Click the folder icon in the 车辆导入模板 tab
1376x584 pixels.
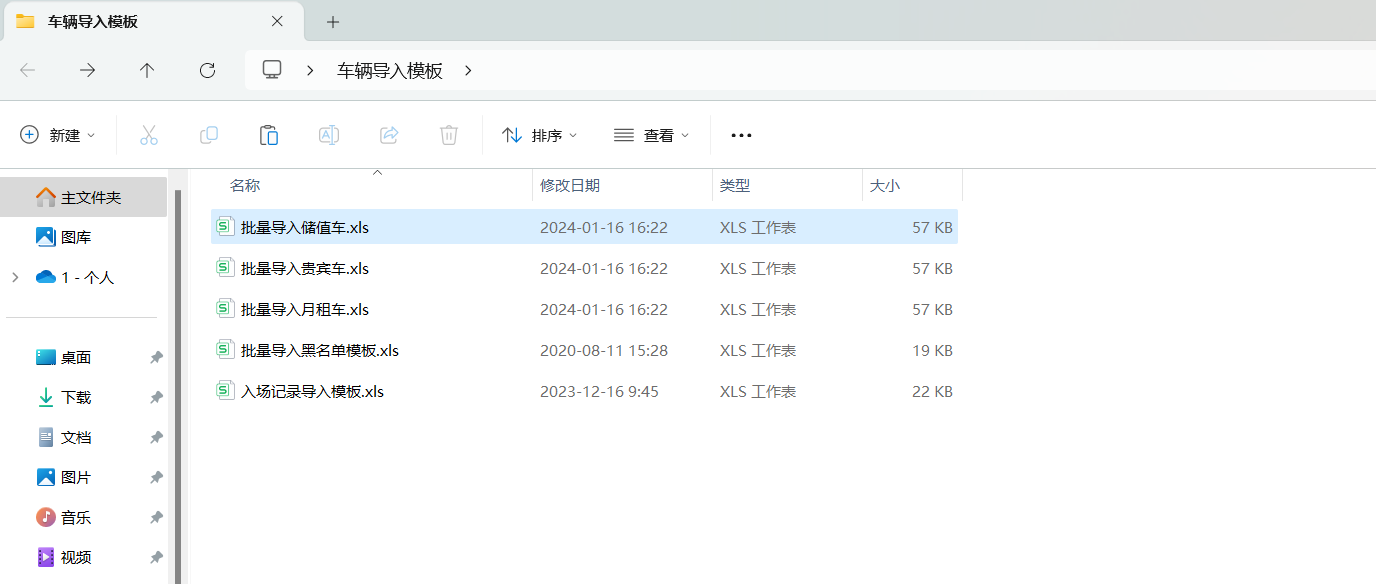coord(25,21)
